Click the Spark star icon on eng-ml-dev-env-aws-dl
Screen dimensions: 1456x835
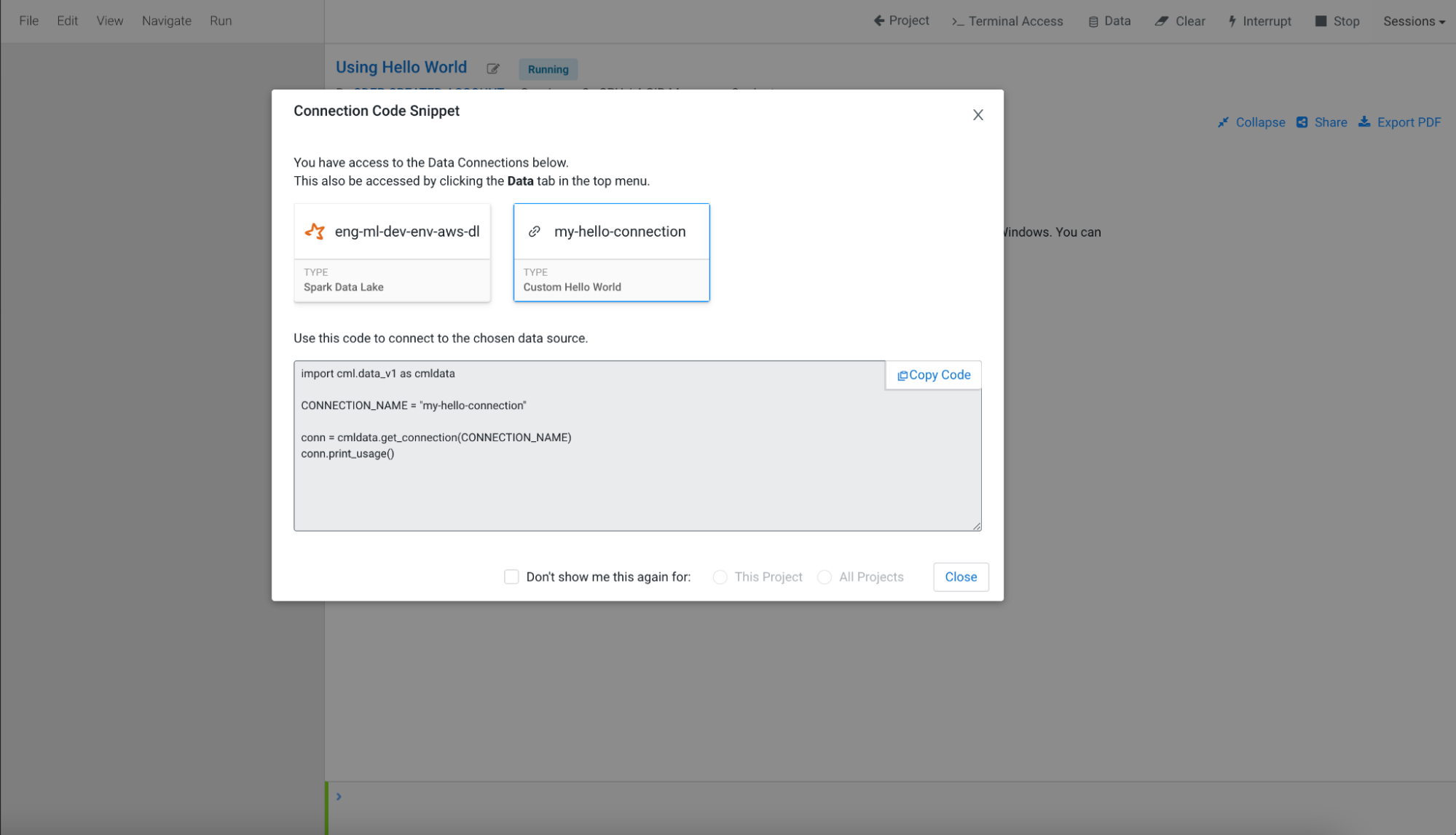315,231
